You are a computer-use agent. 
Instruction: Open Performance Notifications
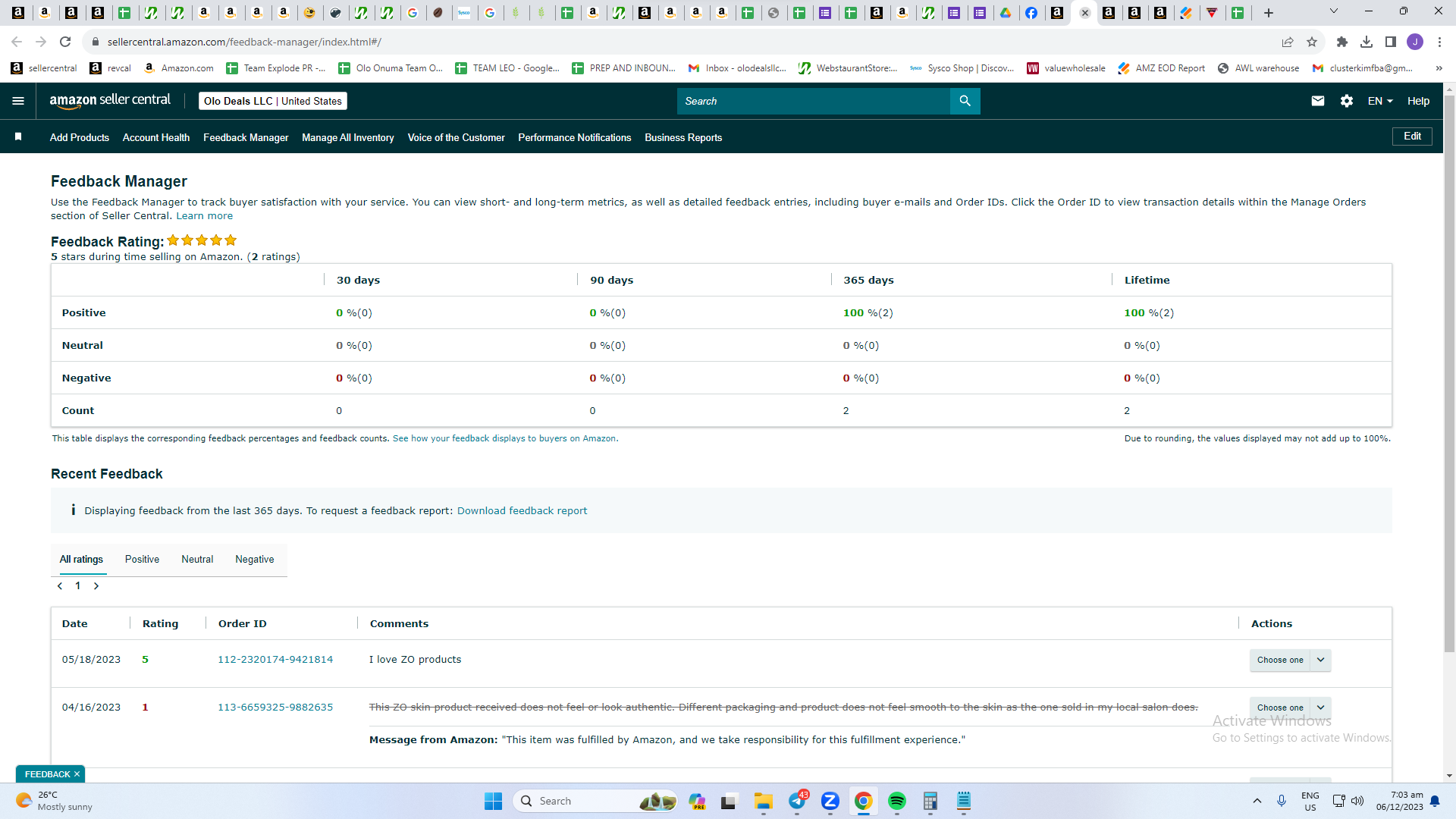[575, 137]
